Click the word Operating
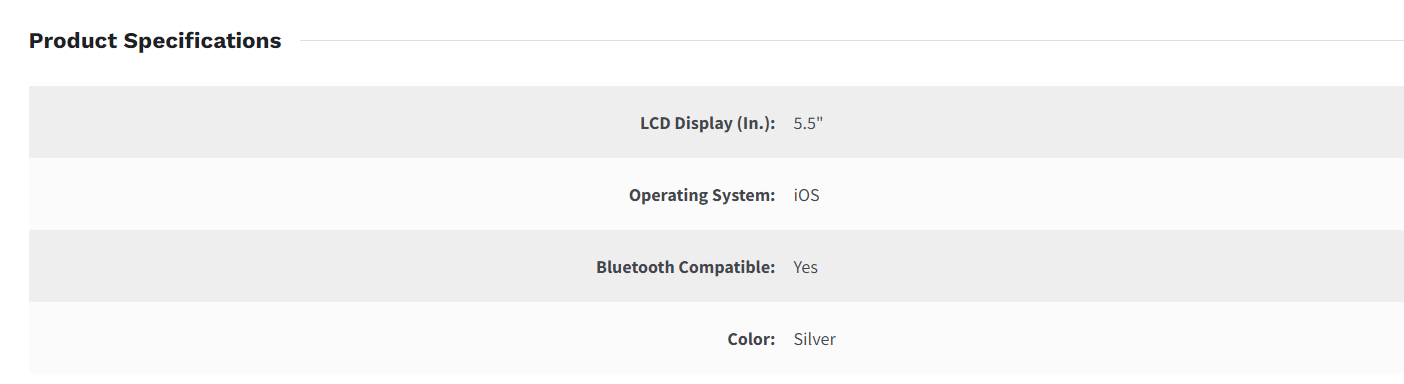This screenshot has width=1404, height=384. [667, 196]
